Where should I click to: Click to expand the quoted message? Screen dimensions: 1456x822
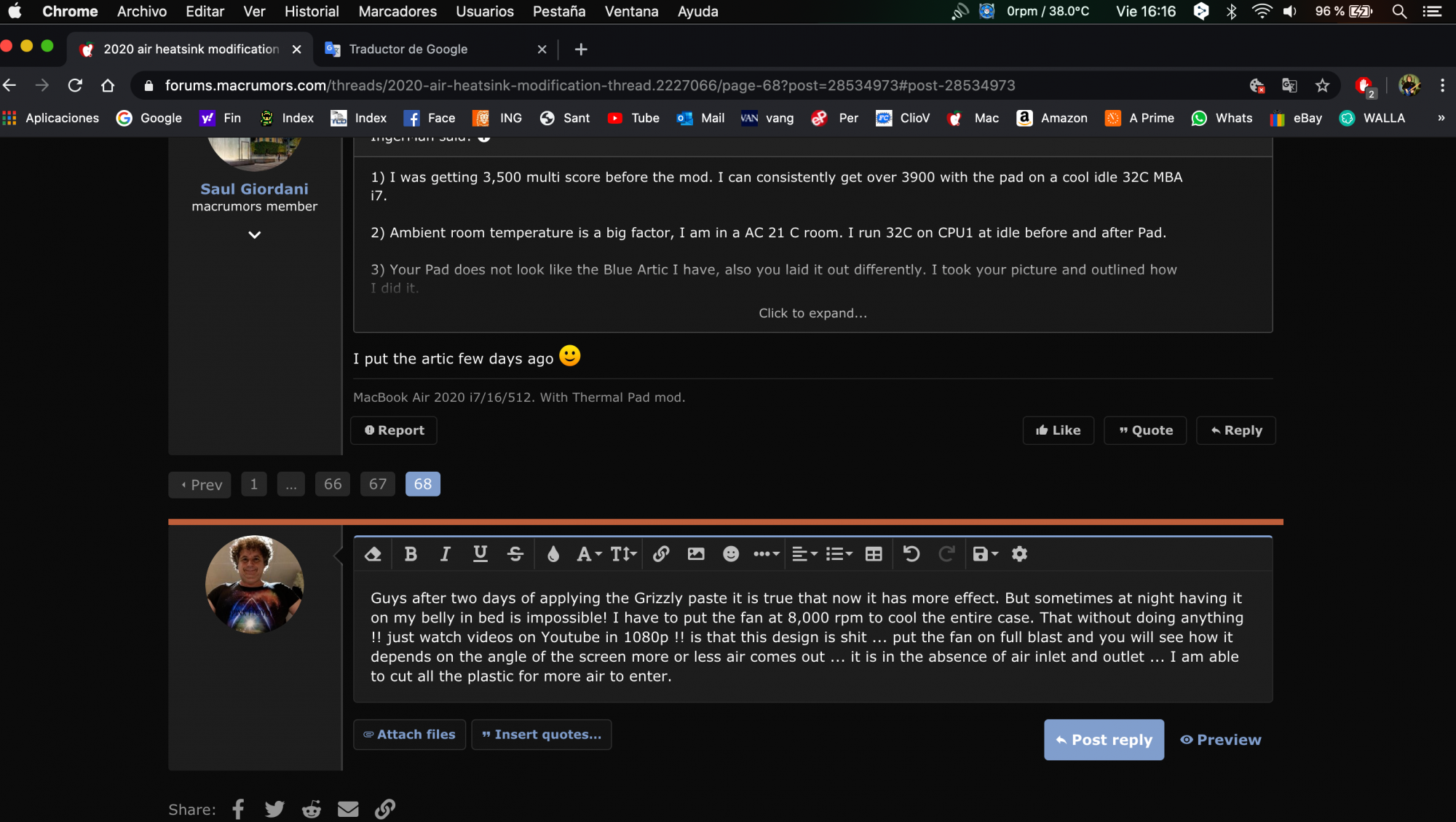click(x=812, y=313)
